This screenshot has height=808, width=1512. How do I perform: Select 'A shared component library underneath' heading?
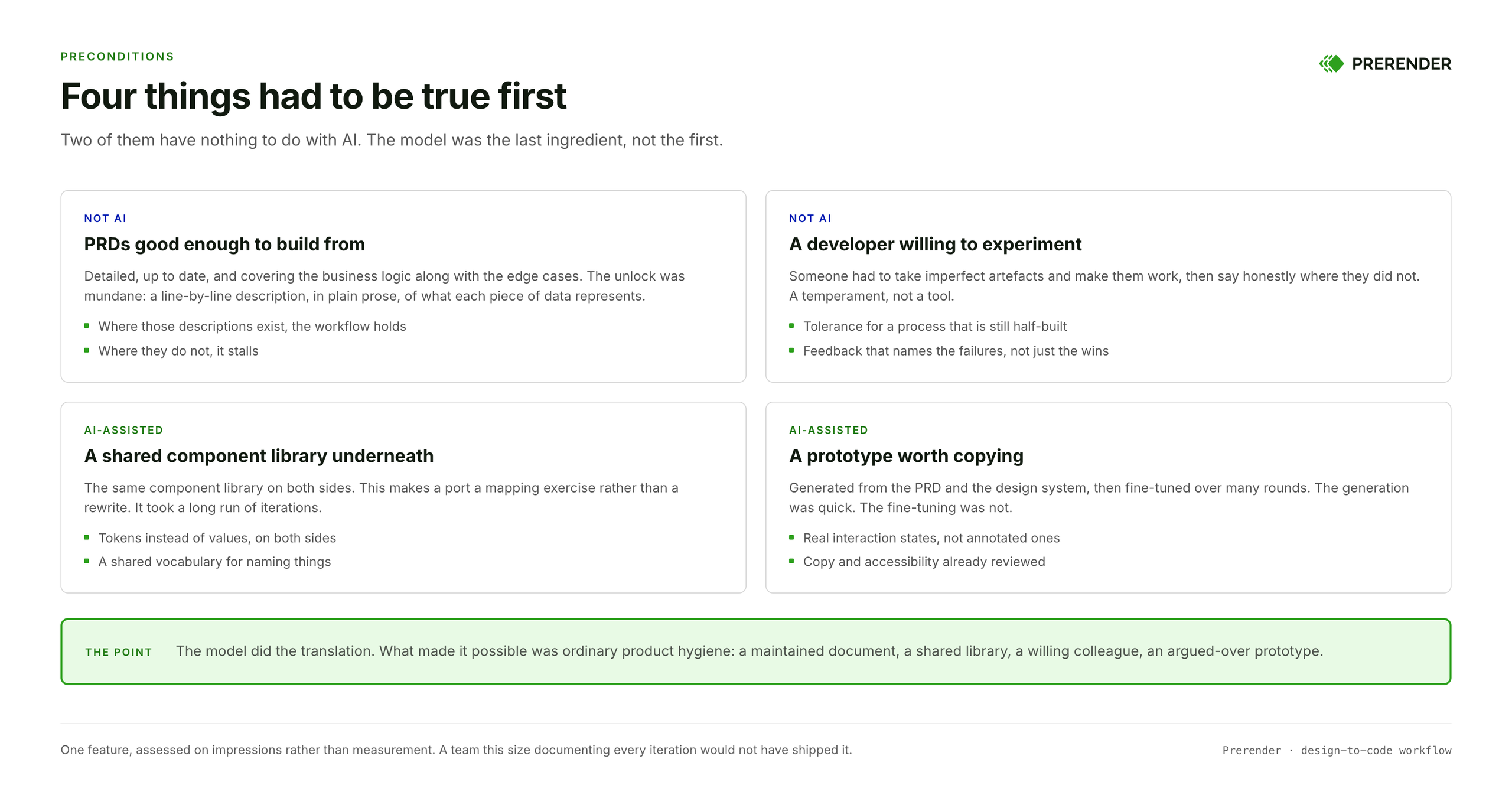click(x=259, y=456)
